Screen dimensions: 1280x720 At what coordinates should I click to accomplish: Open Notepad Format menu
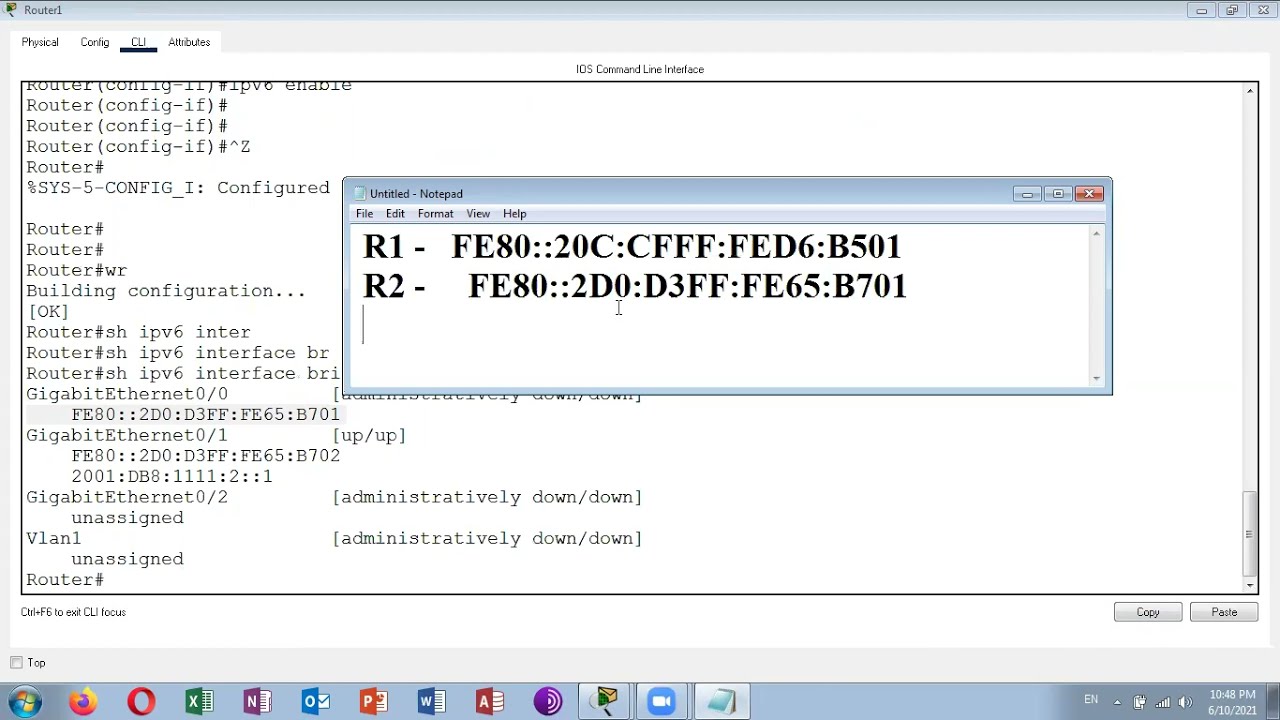tap(435, 213)
